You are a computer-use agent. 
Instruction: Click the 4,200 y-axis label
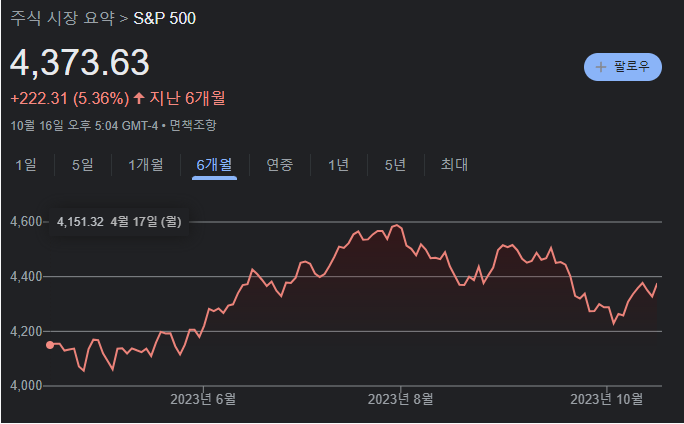[x=26, y=332]
